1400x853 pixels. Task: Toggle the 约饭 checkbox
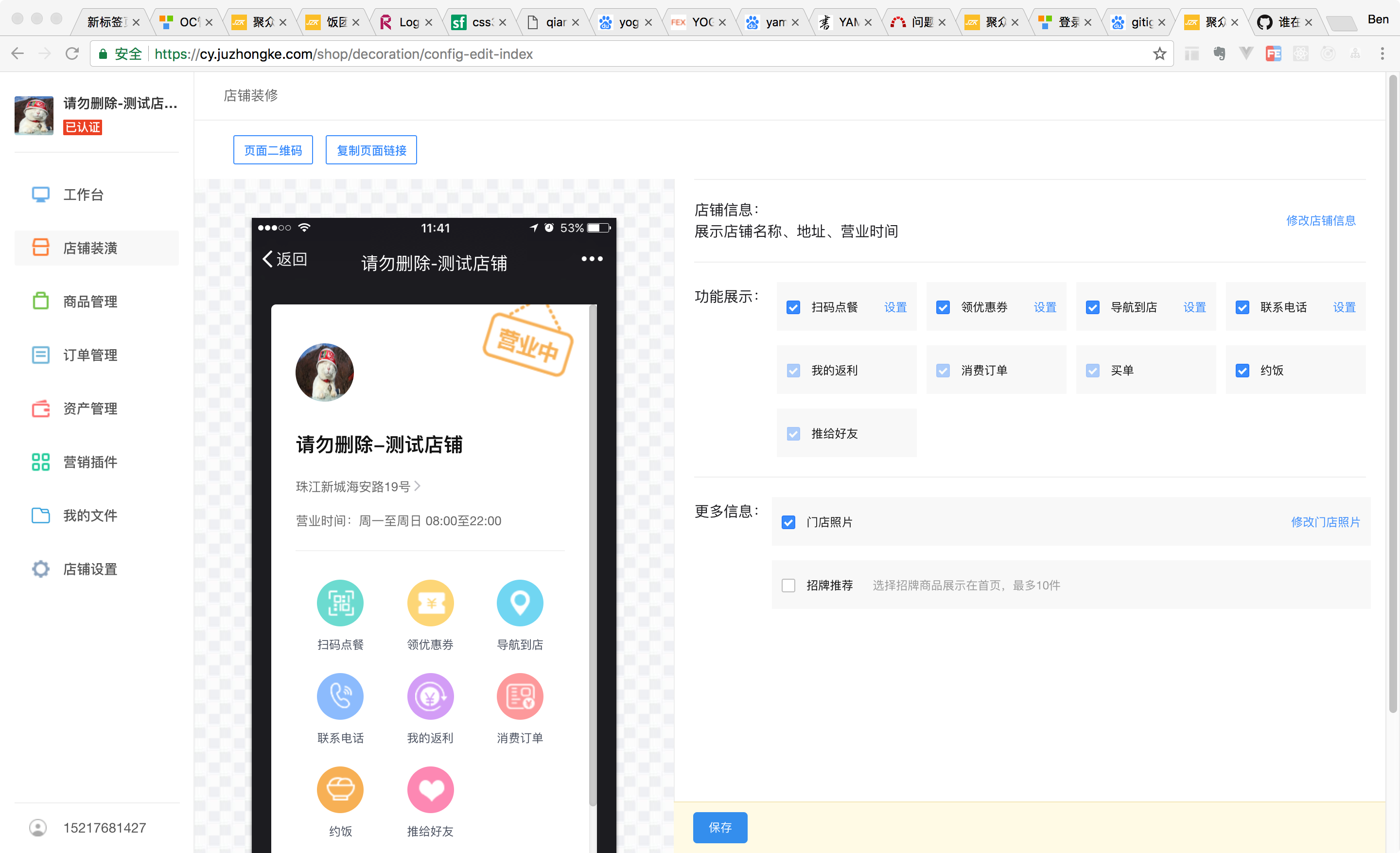[1242, 371]
